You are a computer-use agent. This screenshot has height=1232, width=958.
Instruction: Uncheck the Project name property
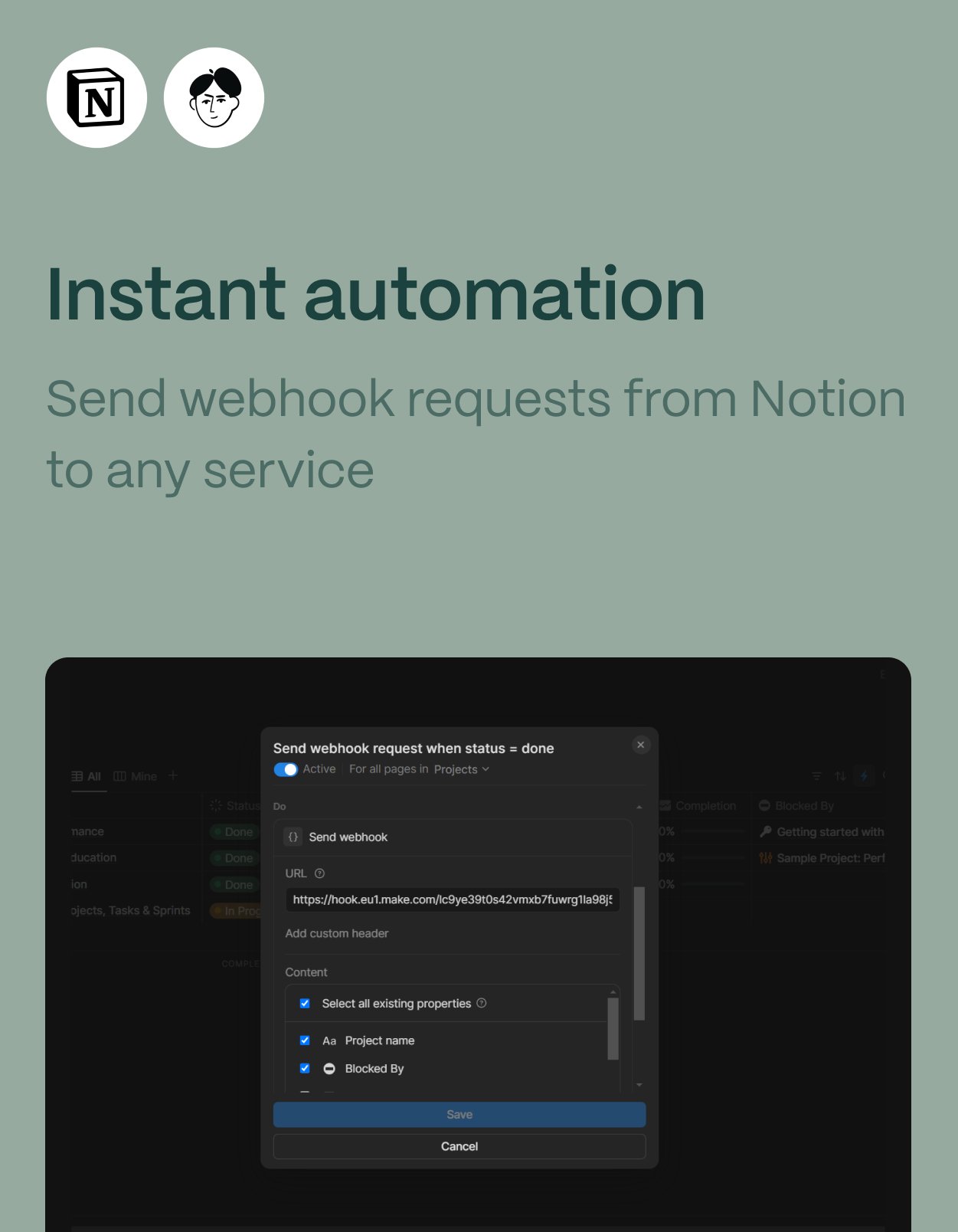(305, 1040)
